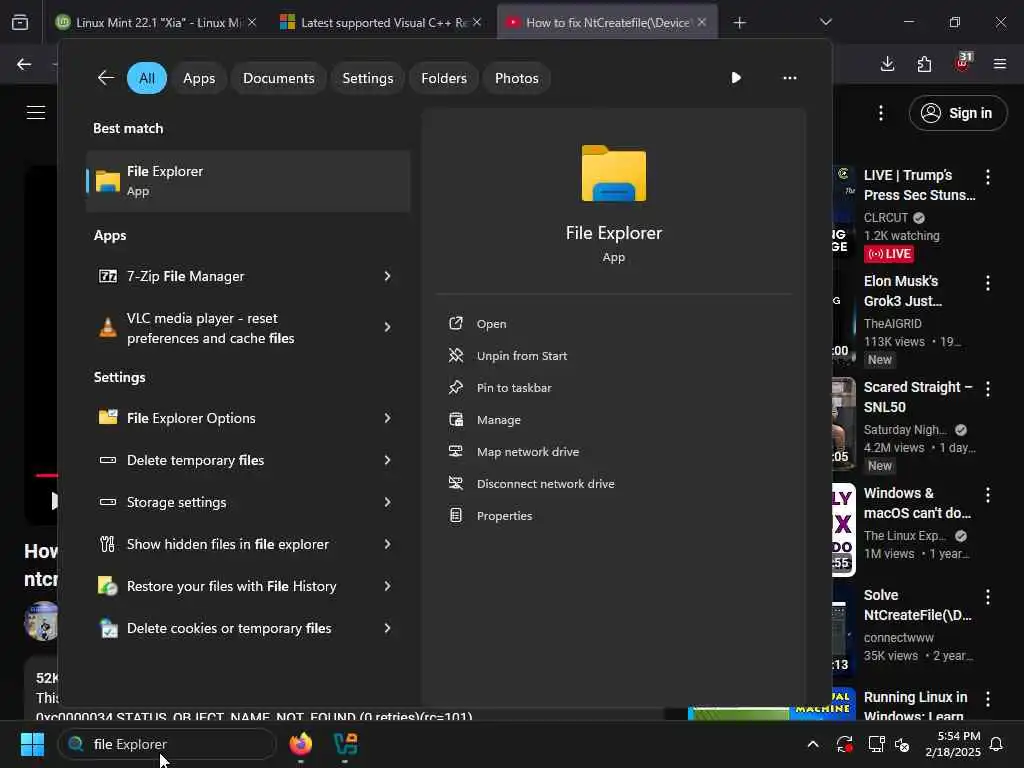Open LIVE Trump's Press Sec video
The height and width of the screenshot is (768, 1024).
click(x=920, y=185)
